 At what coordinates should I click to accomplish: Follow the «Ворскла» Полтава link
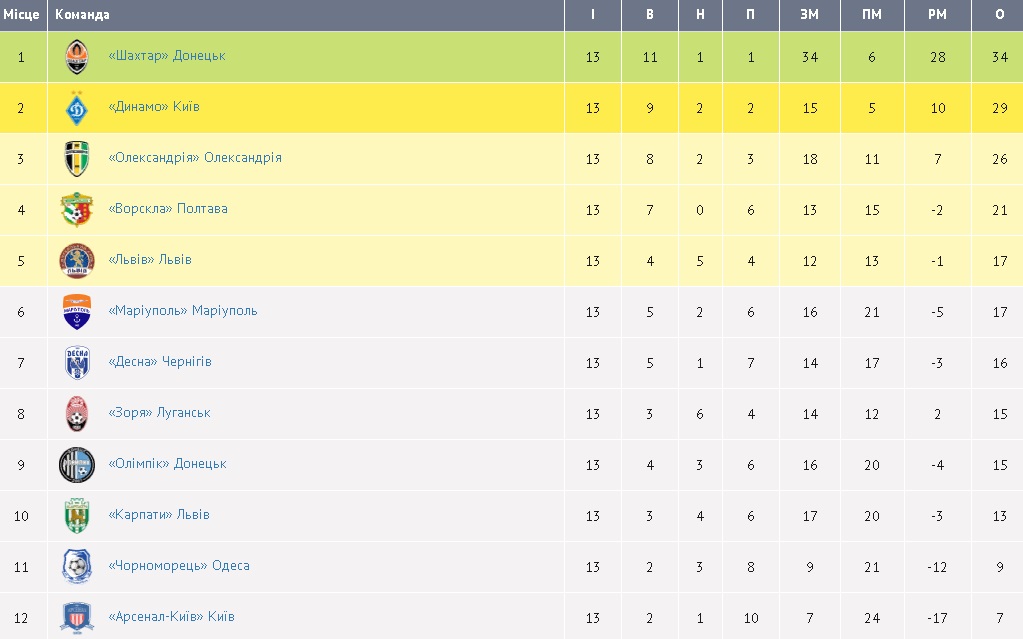coord(168,209)
